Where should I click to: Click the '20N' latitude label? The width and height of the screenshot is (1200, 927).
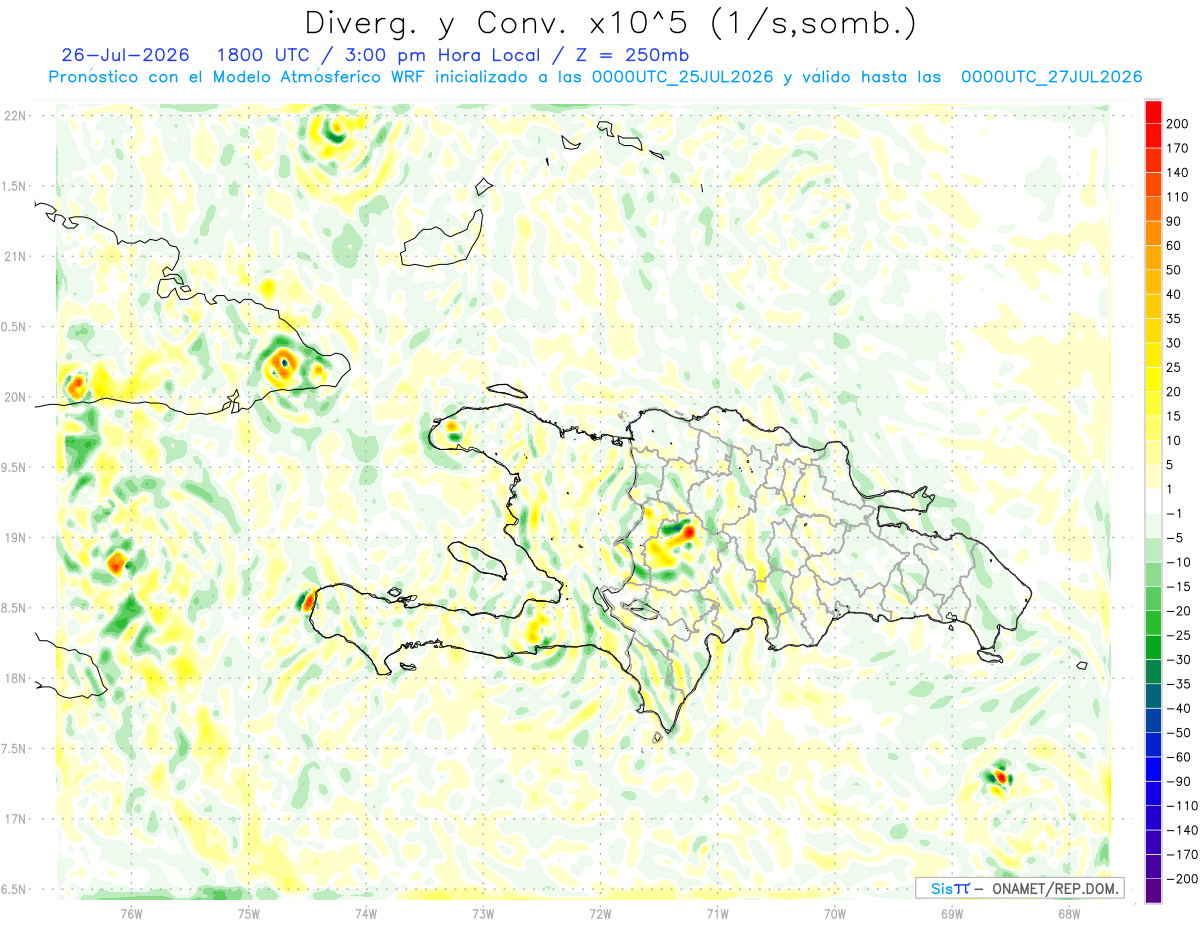click(x=16, y=397)
